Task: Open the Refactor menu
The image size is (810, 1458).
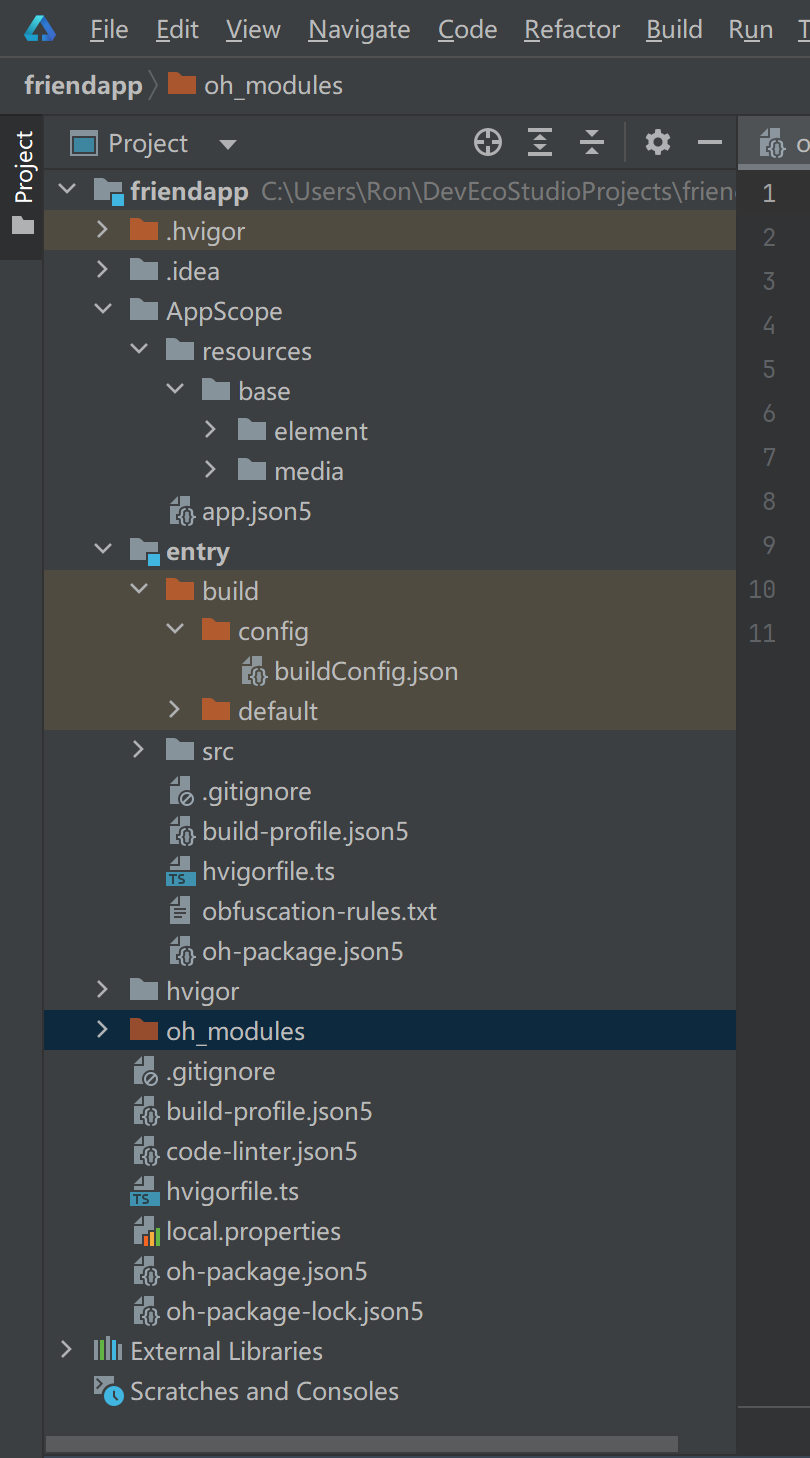Action: coord(571,30)
